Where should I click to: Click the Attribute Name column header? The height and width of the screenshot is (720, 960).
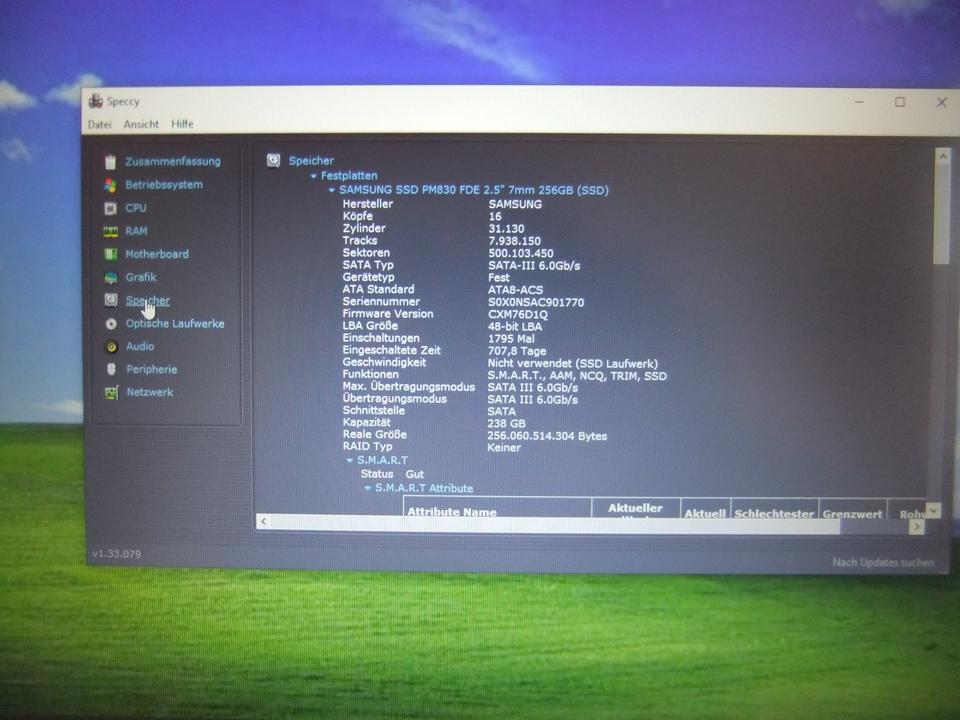452,512
